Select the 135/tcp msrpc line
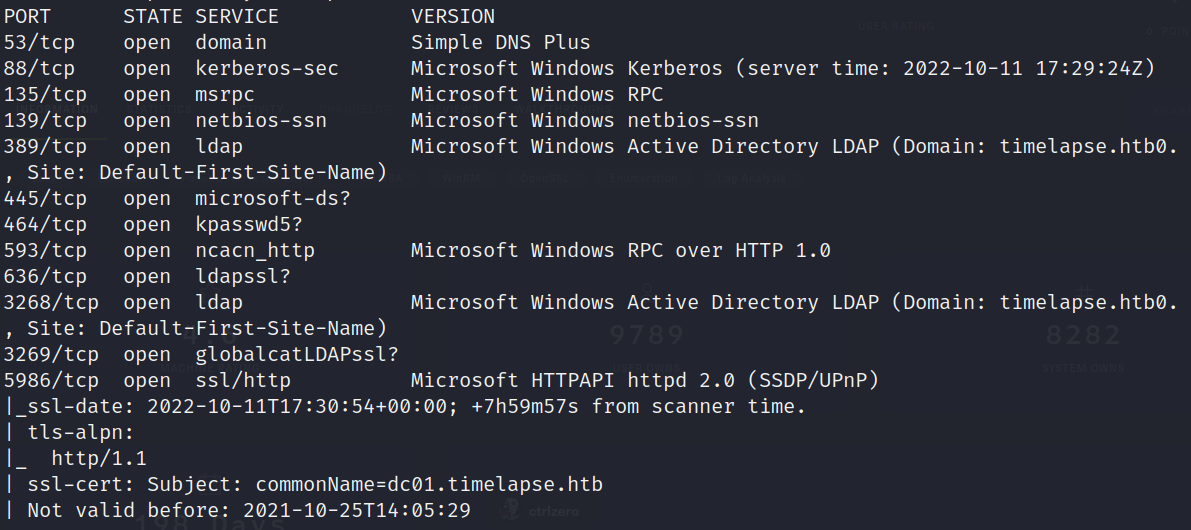 point(333,94)
